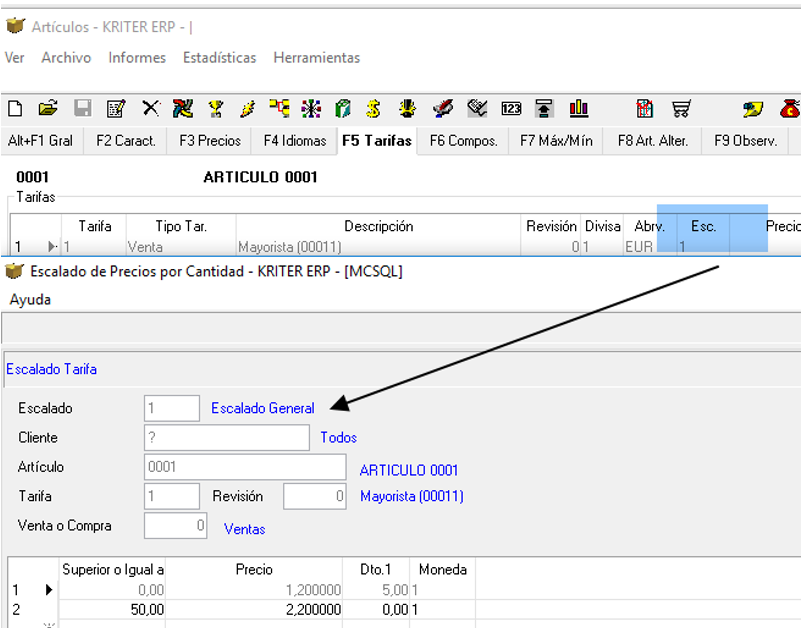This screenshot has height=628, width=812.
Task: Click the Superior o Igual a header
Action: coord(112,569)
